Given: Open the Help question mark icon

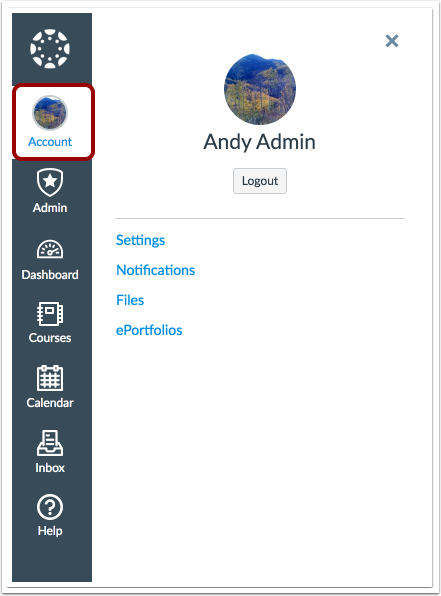Looking at the screenshot, I should [50, 507].
